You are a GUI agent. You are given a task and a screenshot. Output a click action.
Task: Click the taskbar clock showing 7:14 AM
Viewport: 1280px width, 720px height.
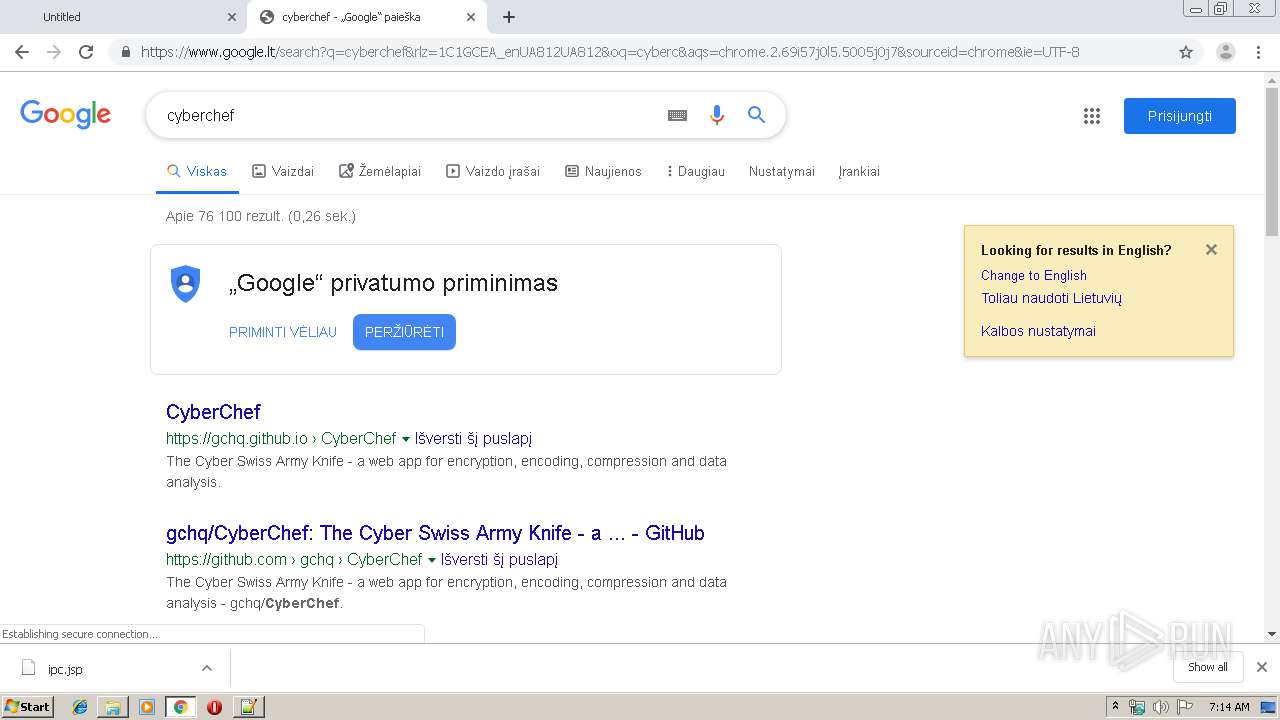(x=1229, y=707)
